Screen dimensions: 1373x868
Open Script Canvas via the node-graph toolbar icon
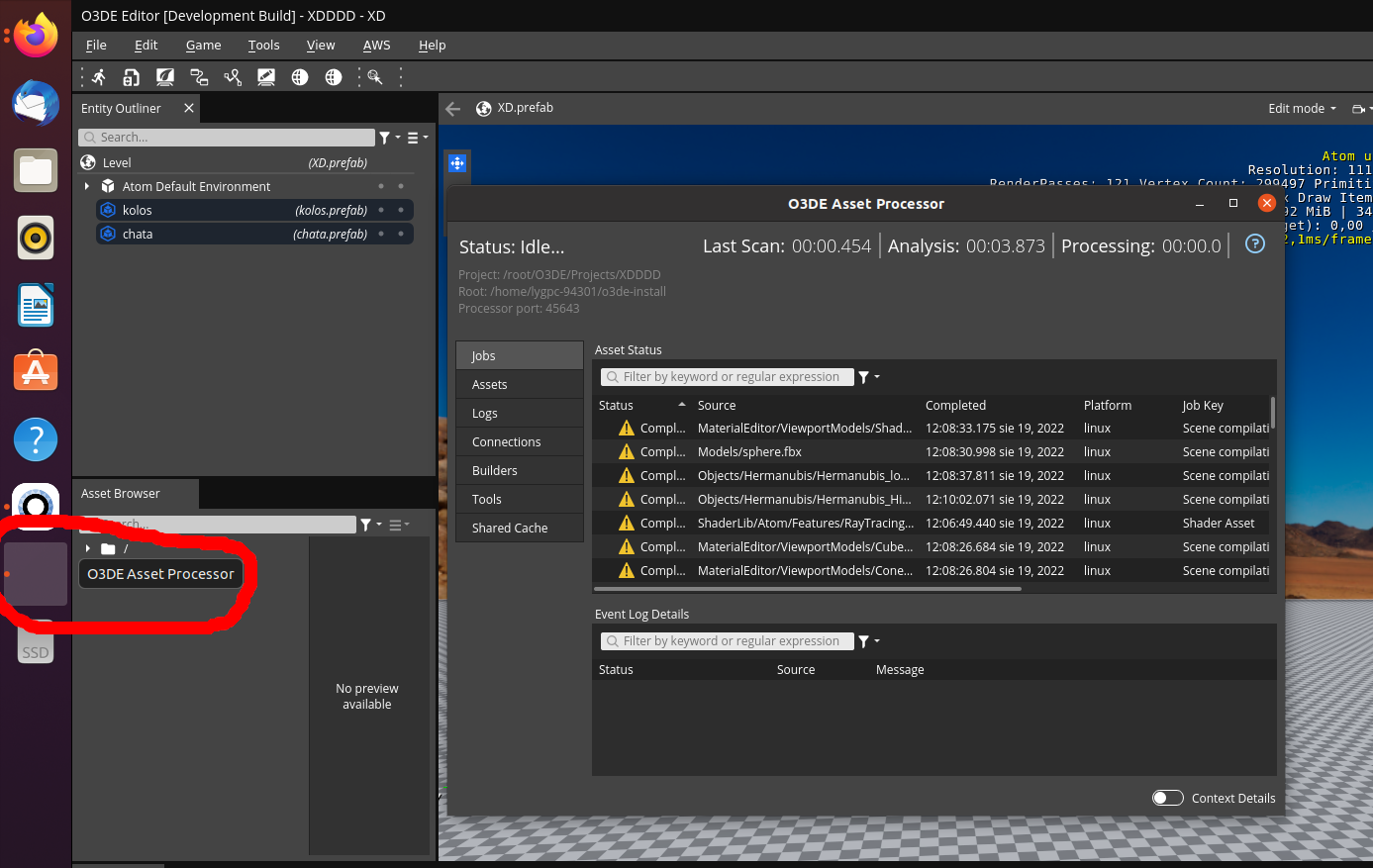coord(198,76)
